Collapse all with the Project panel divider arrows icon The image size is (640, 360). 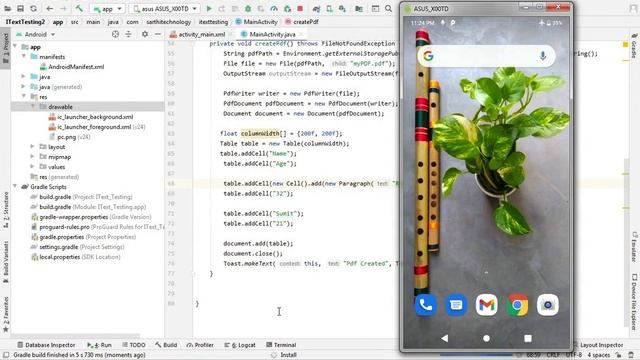pos(129,34)
